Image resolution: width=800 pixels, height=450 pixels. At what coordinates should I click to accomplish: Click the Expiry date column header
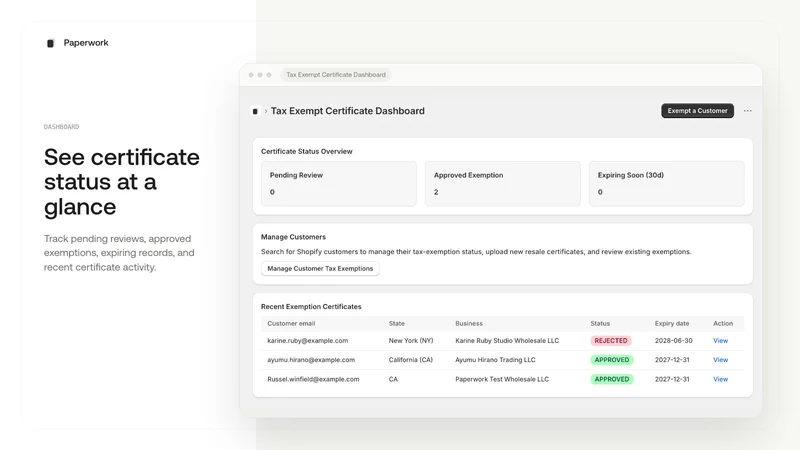pos(672,323)
